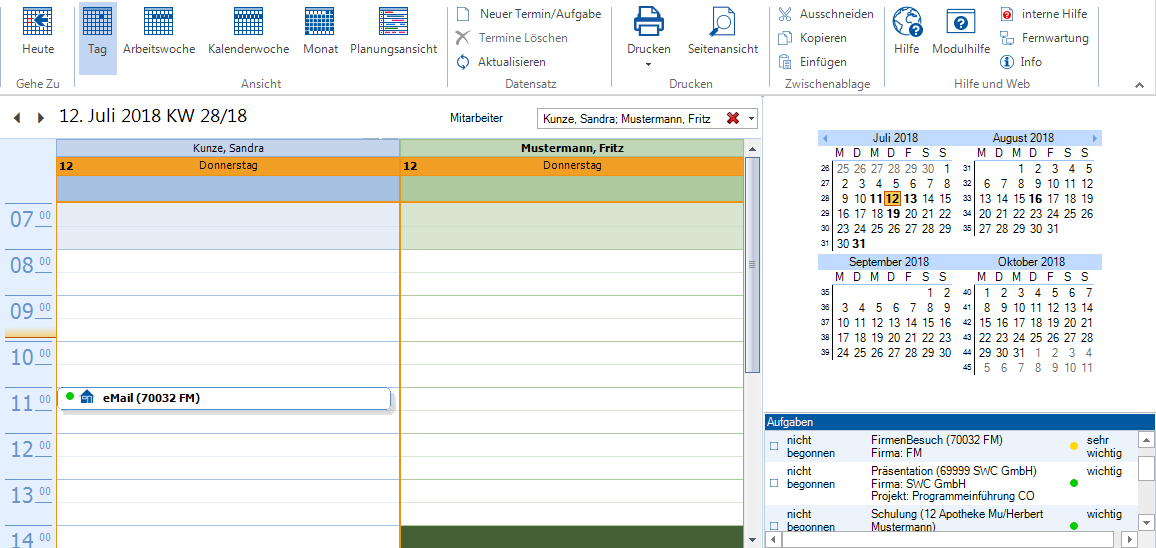Select the Kalenderwoche view icon

pyautogui.click(x=248, y=23)
